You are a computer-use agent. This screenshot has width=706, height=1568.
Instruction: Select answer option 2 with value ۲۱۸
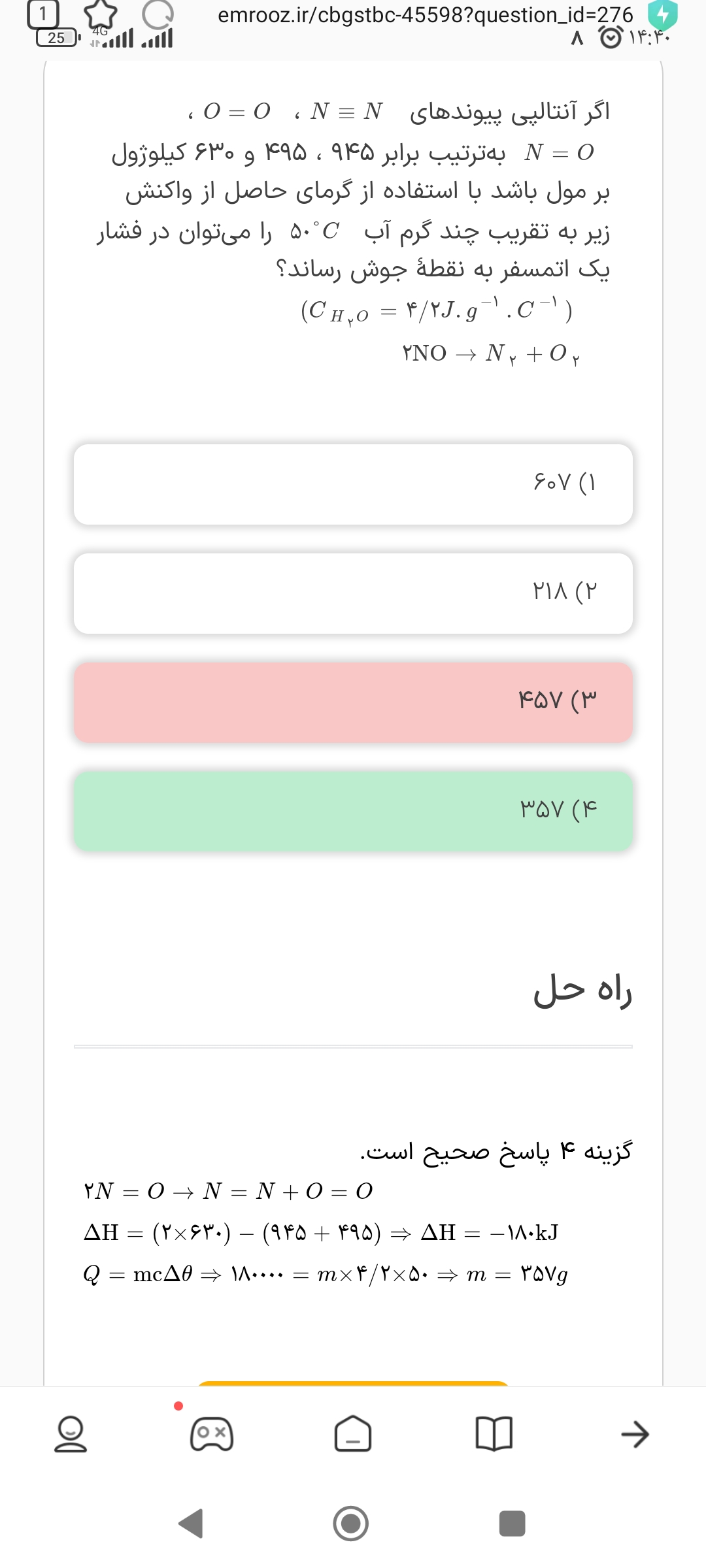click(353, 593)
